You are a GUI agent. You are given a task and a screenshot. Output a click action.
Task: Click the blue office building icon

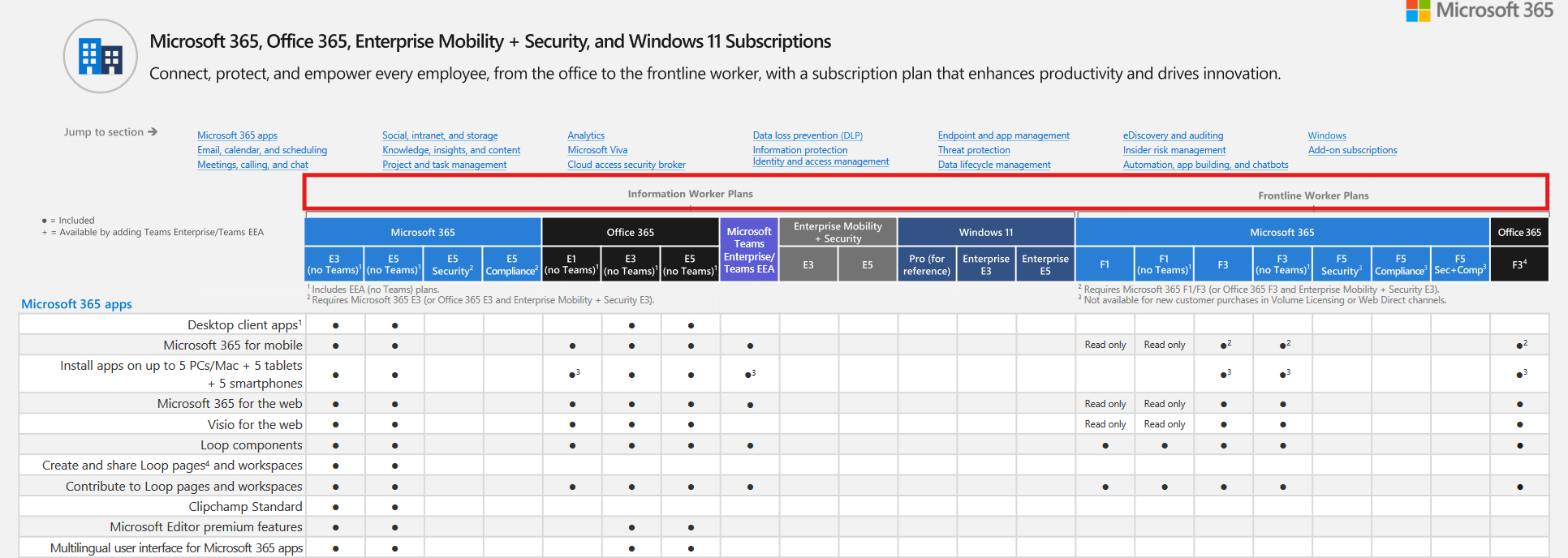[101, 57]
